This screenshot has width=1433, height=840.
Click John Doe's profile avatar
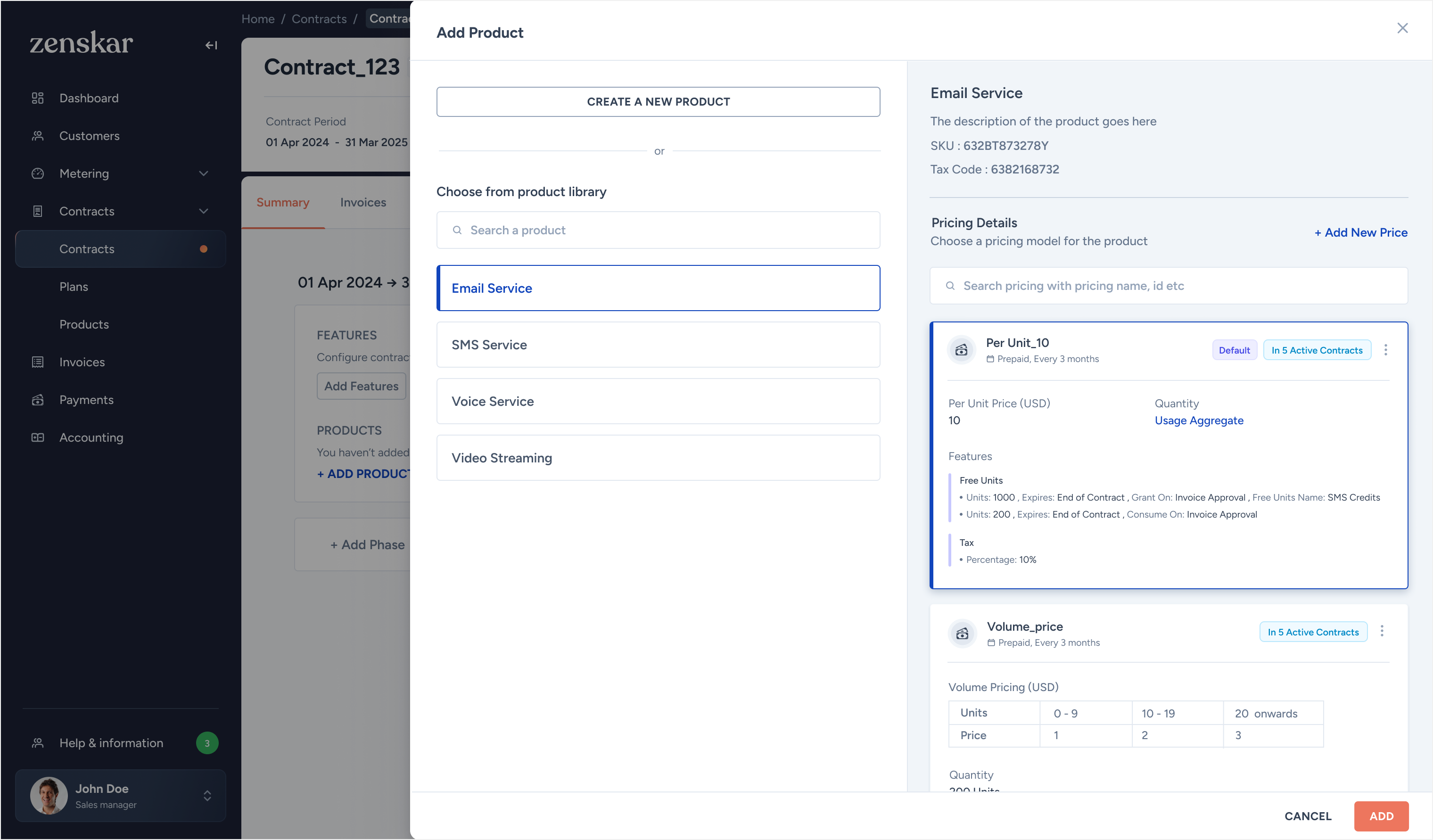[49, 795]
